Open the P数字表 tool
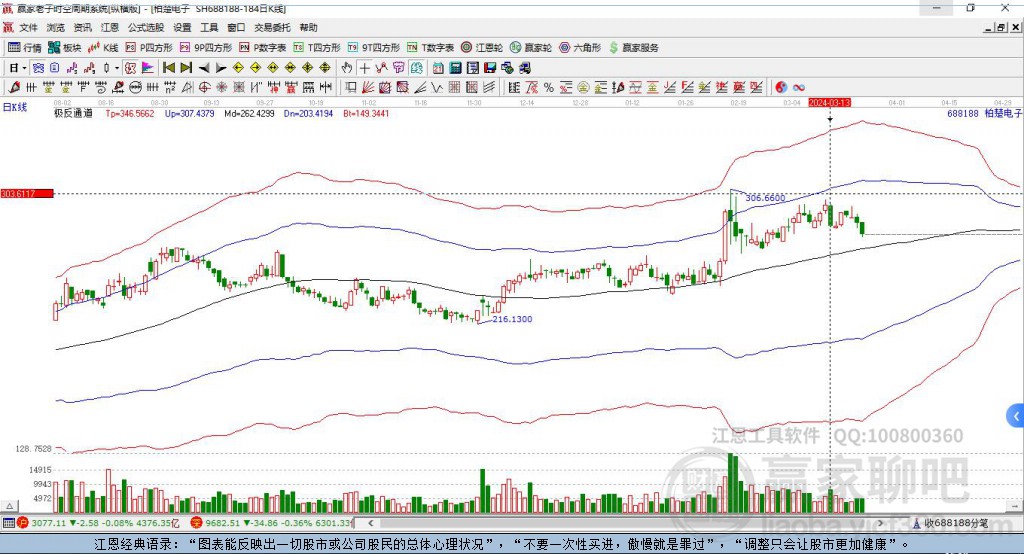This screenshot has width=1024, height=554. [263, 48]
